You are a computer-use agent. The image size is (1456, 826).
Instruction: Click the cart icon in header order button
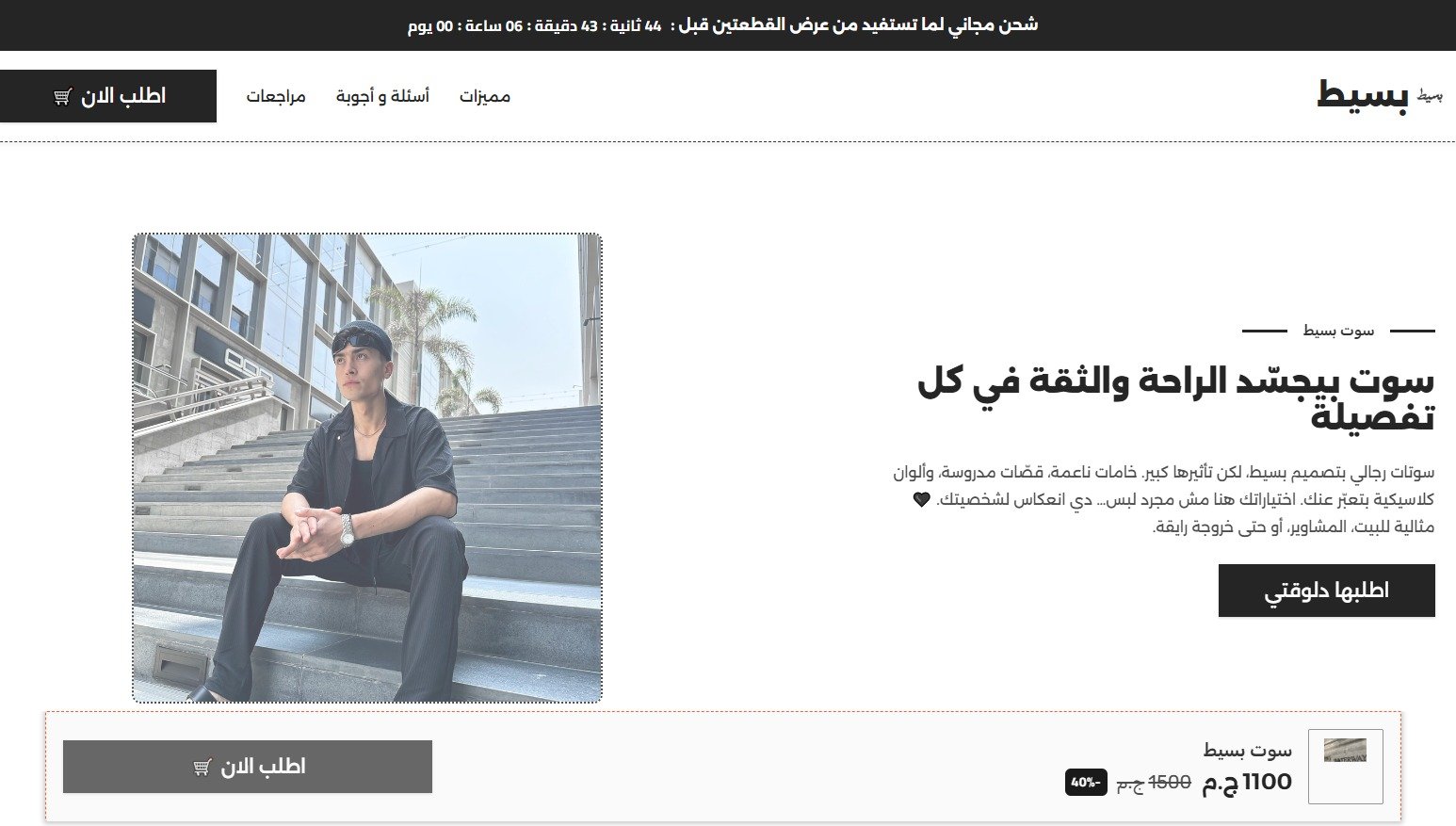pos(63,96)
